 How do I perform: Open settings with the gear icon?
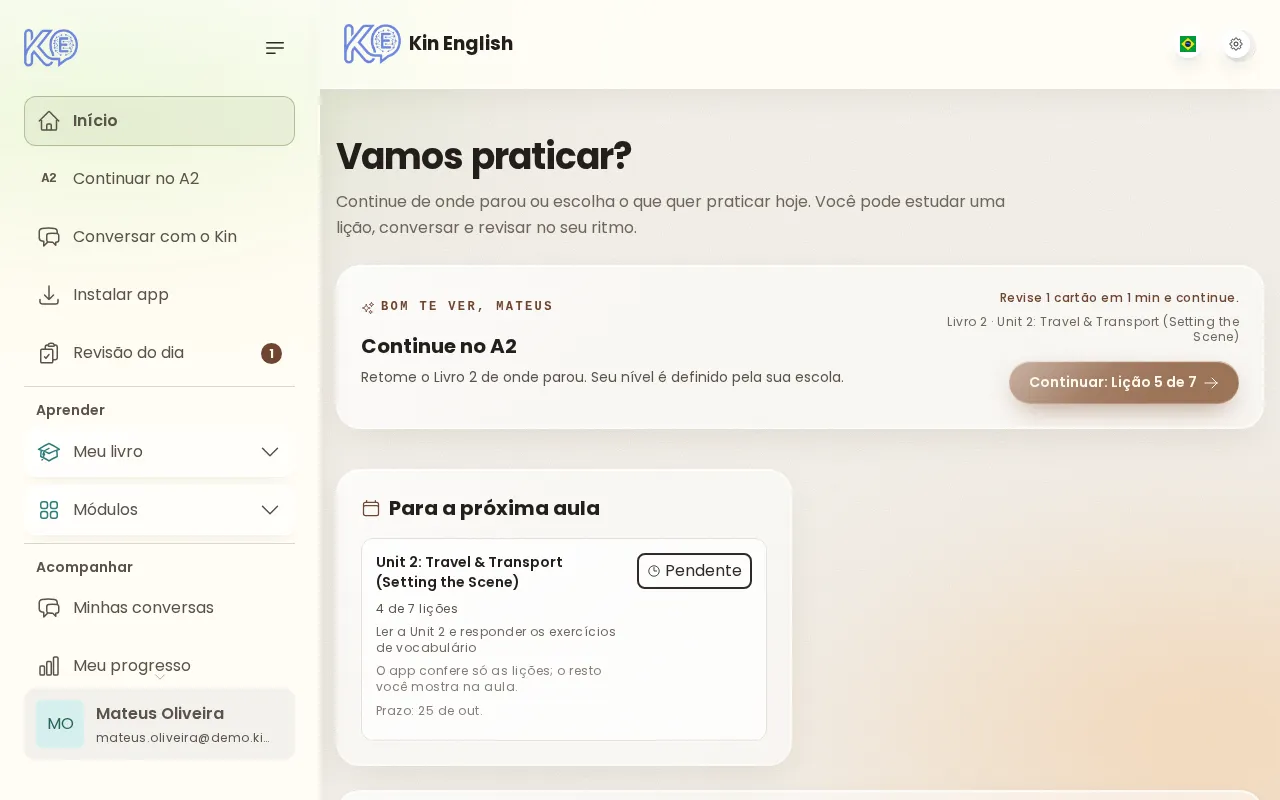pos(1236,44)
